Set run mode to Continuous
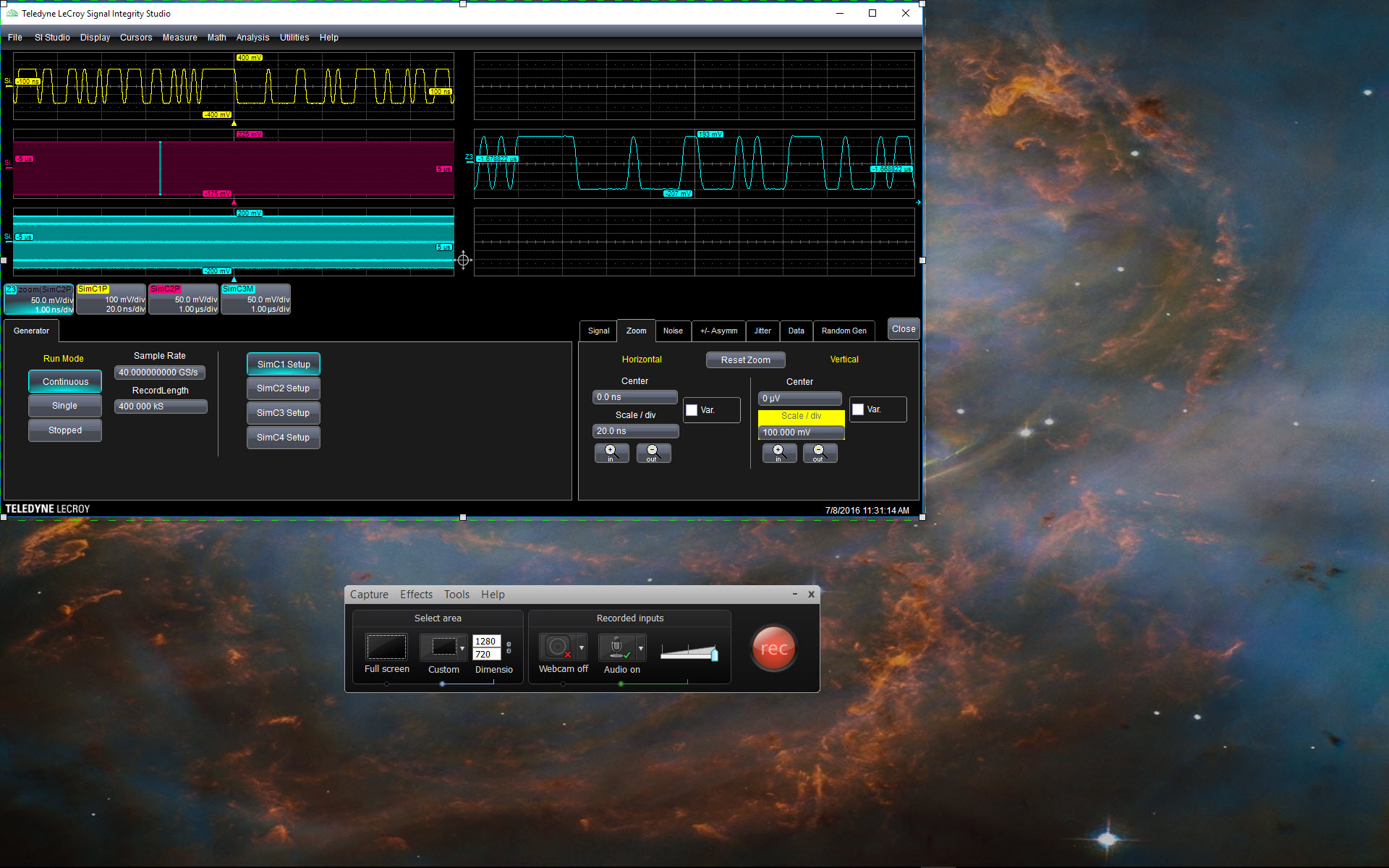The width and height of the screenshot is (1389, 868). tap(65, 381)
